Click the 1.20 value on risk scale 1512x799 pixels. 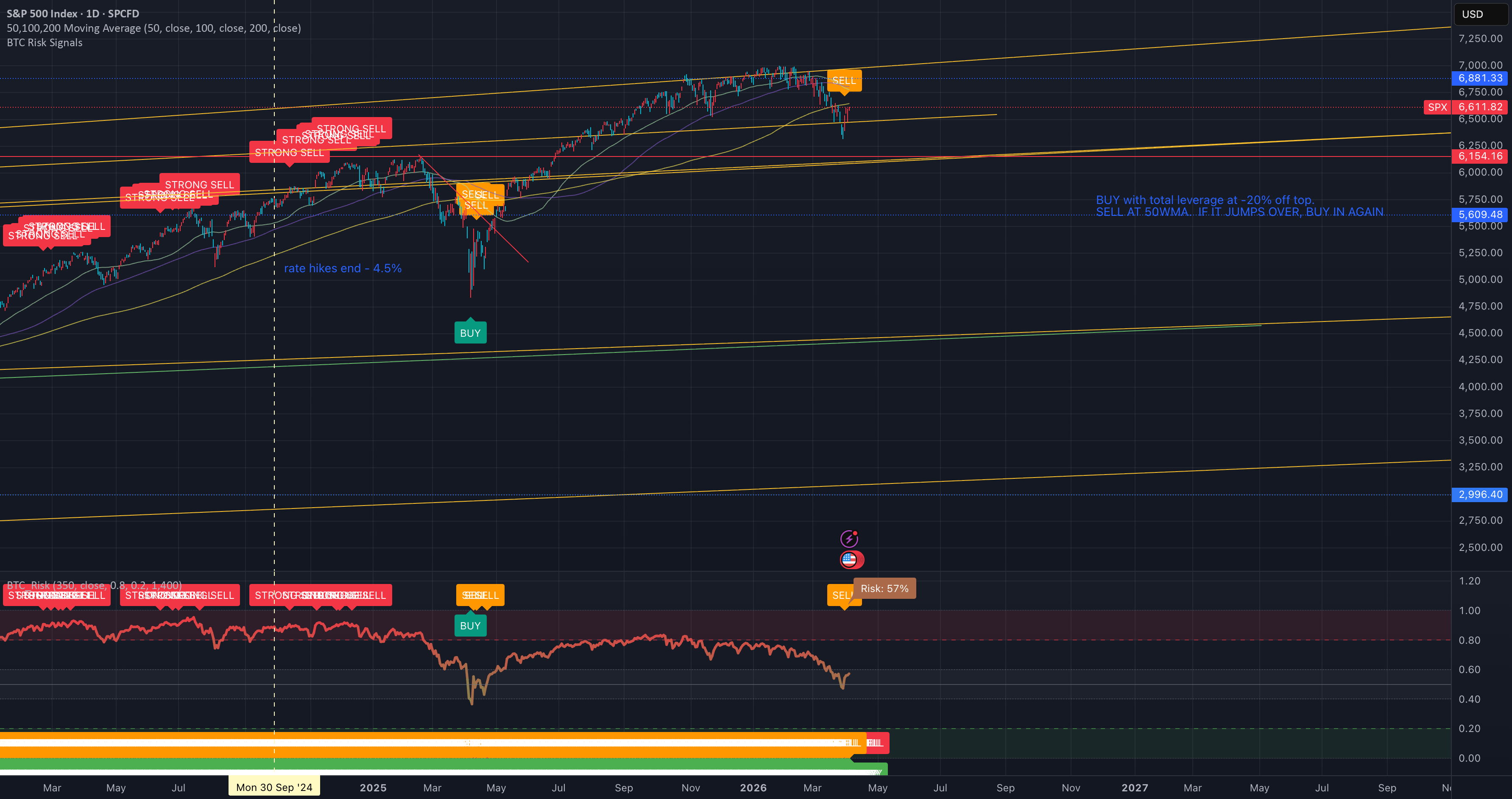1469,581
